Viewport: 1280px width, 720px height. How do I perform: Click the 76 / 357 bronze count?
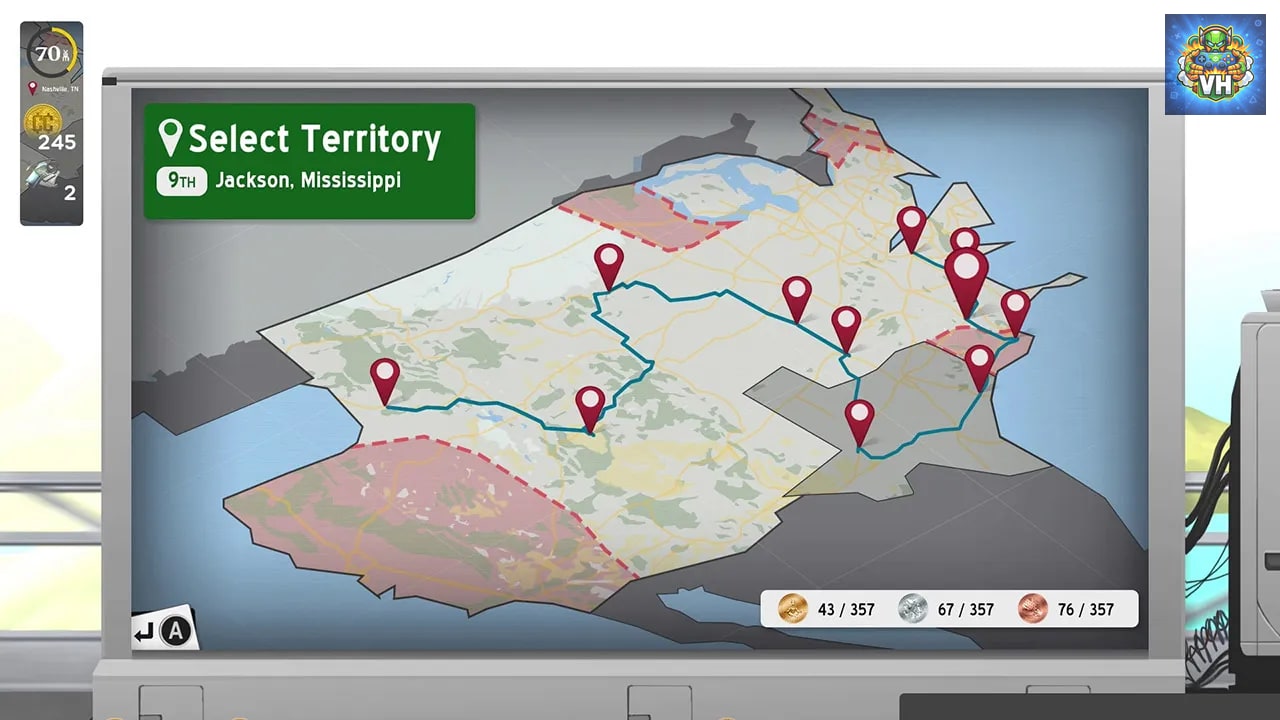coord(1086,609)
